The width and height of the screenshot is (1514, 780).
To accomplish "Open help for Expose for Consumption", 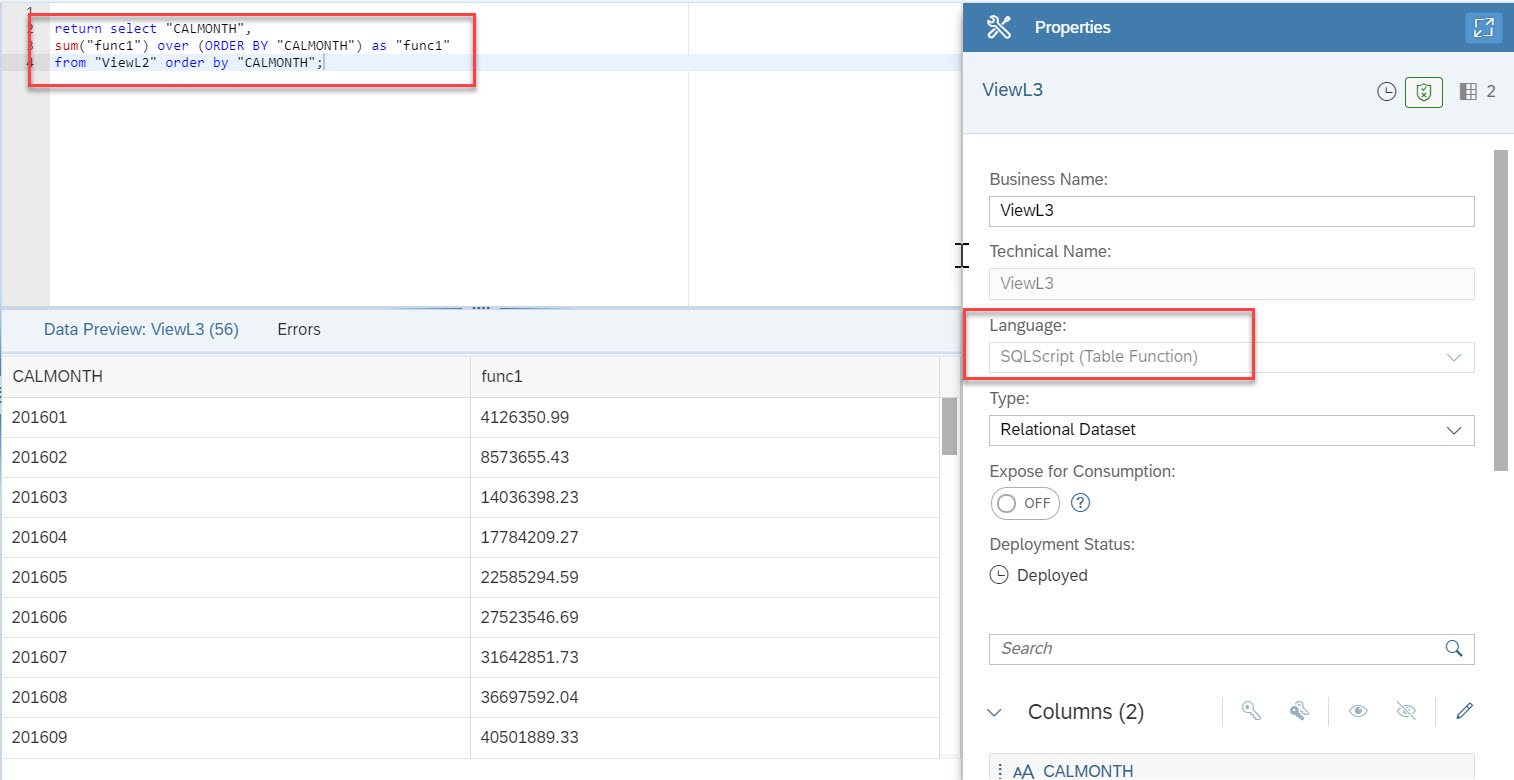I will [1080, 503].
